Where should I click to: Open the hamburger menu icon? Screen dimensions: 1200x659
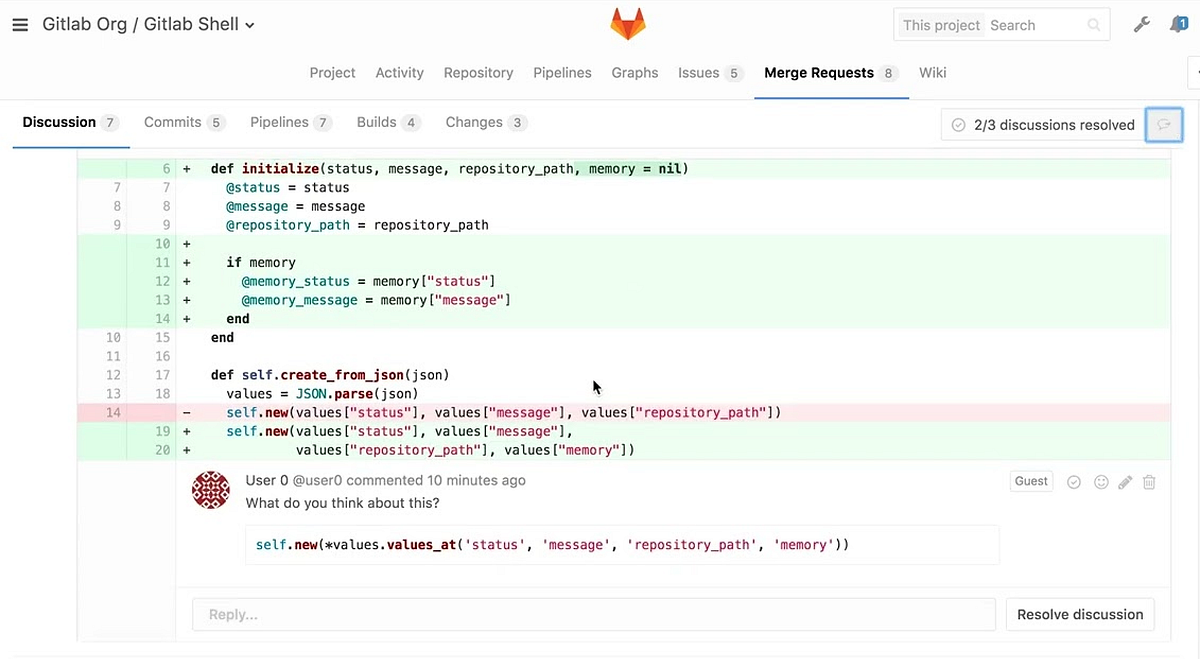[x=20, y=24]
